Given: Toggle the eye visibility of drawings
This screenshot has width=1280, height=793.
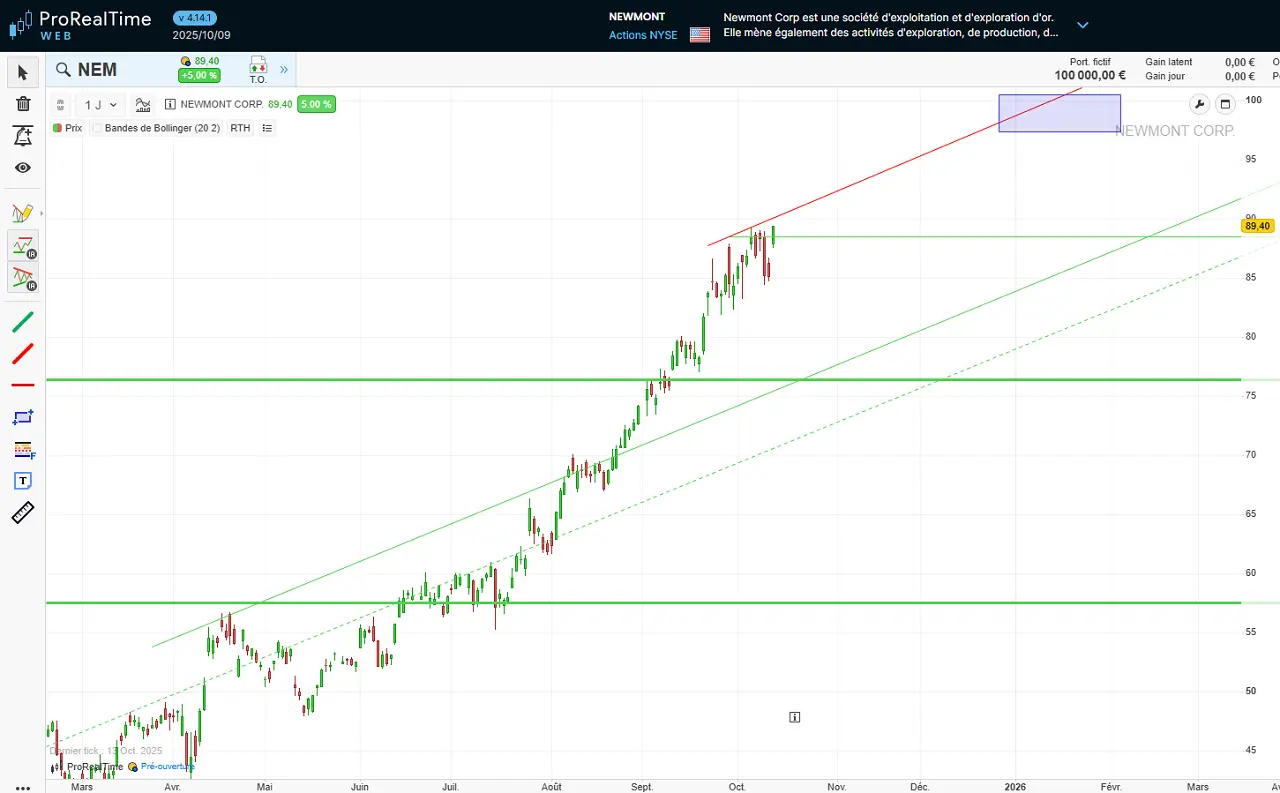Looking at the screenshot, I should [x=23, y=168].
